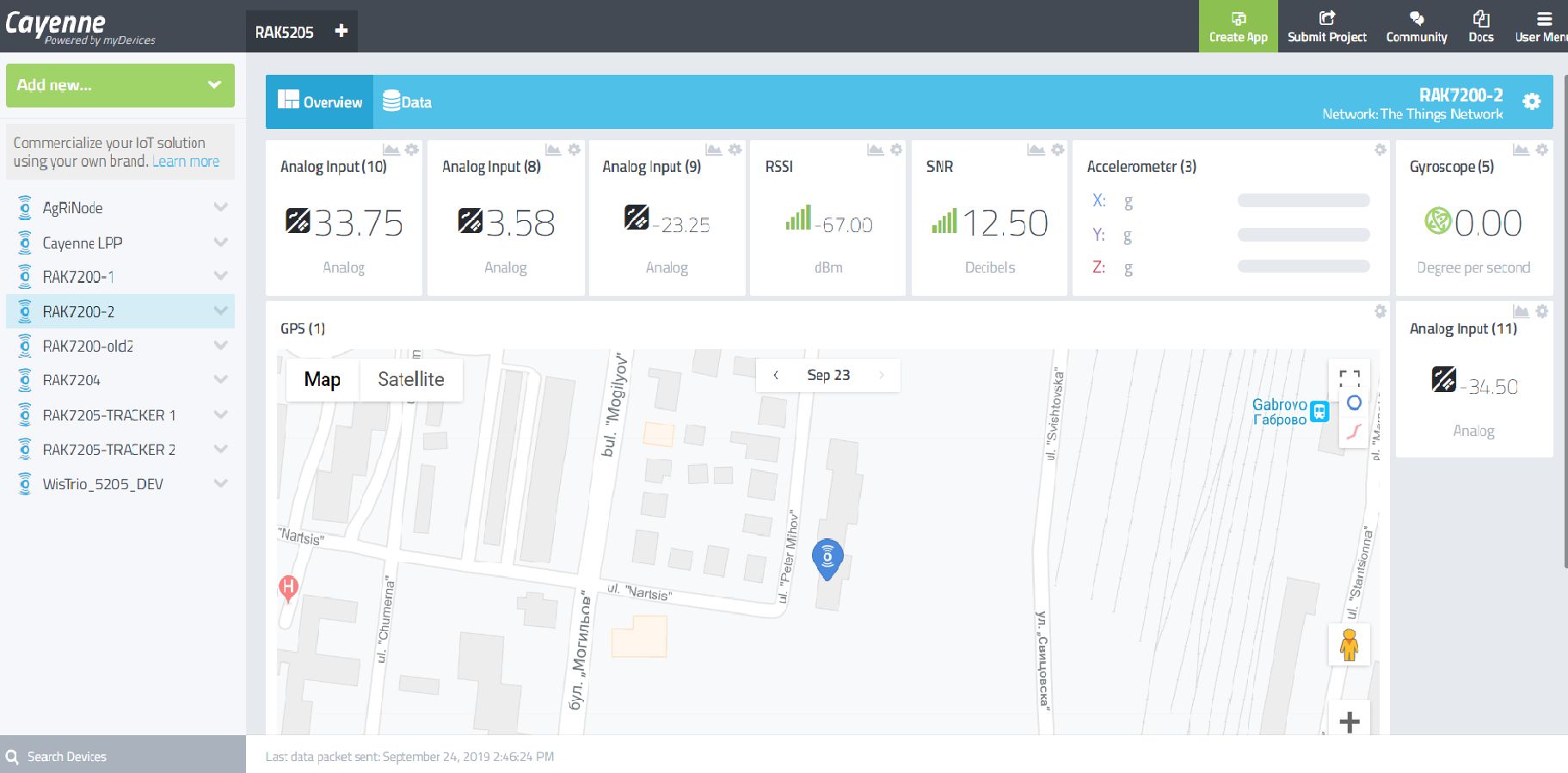The width and height of the screenshot is (1568, 773).
Task: Expand the AgRiNode device chevron
Action: tap(221, 207)
